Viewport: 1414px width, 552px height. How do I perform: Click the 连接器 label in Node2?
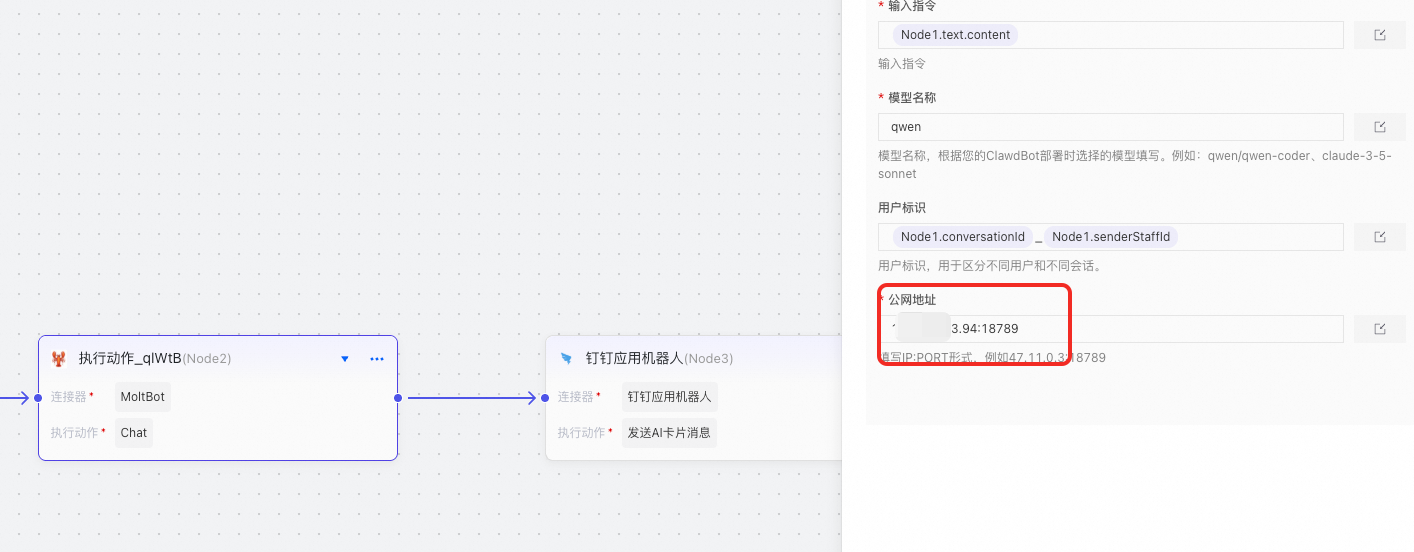click(69, 397)
